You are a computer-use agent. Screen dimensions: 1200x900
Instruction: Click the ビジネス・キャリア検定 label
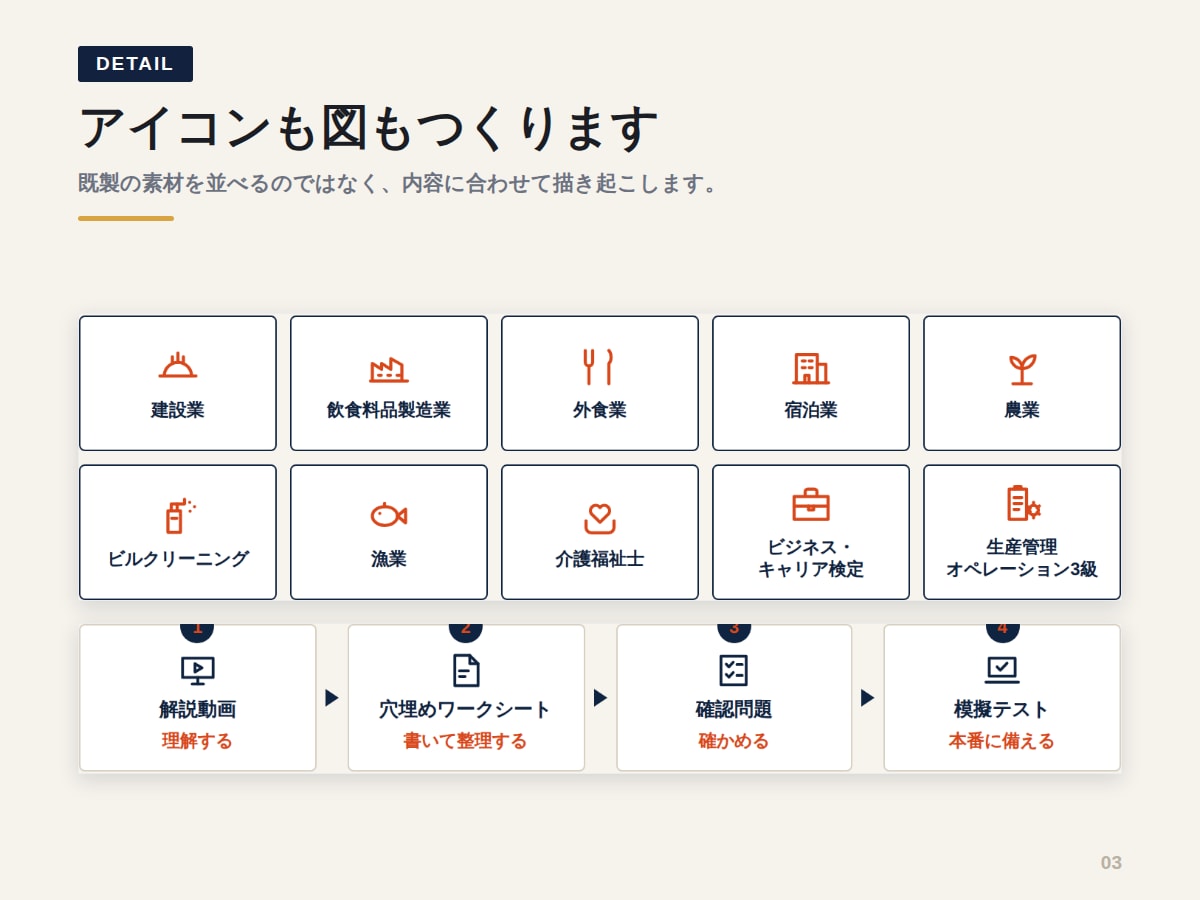[811, 558]
